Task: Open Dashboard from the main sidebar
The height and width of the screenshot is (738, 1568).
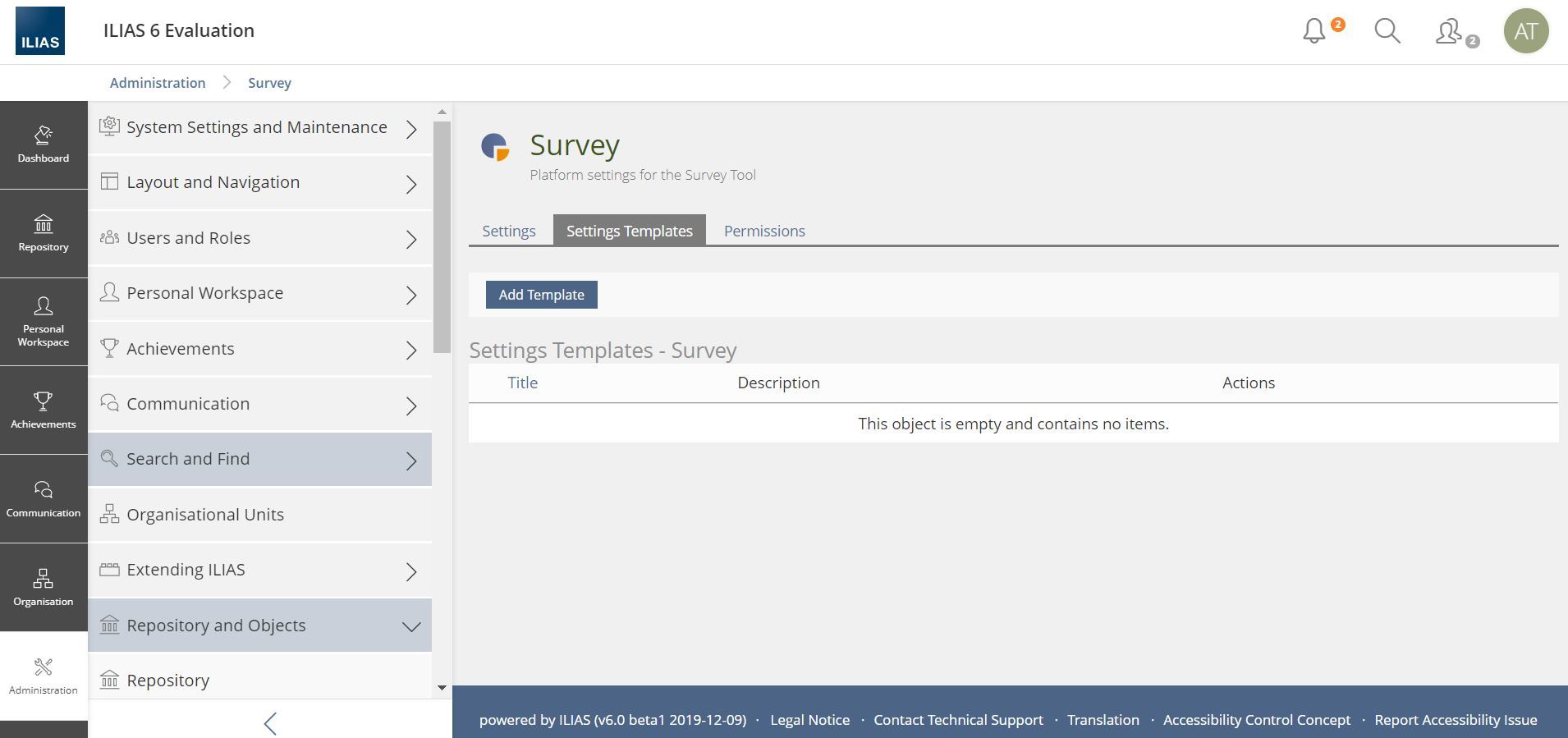Action: [44, 144]
